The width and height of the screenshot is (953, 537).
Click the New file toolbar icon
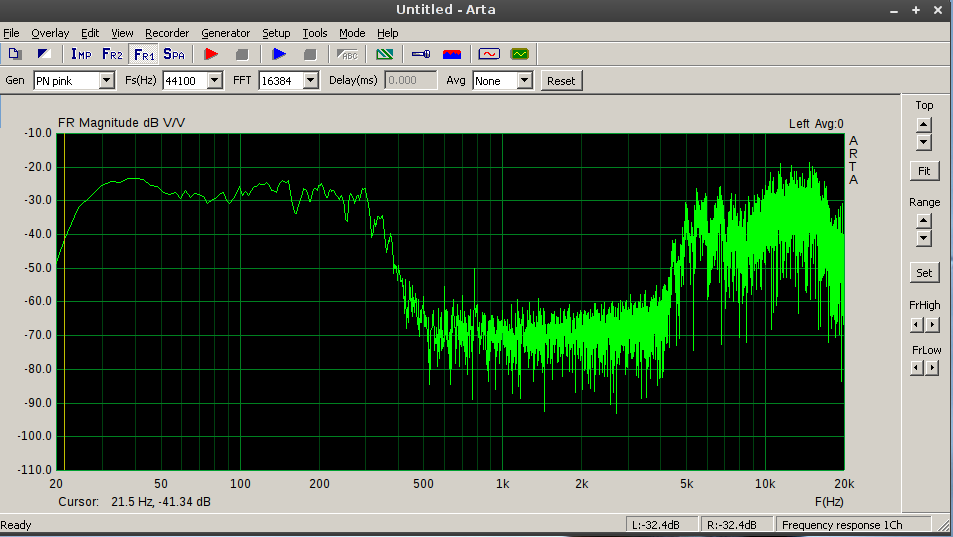point(15,54)
